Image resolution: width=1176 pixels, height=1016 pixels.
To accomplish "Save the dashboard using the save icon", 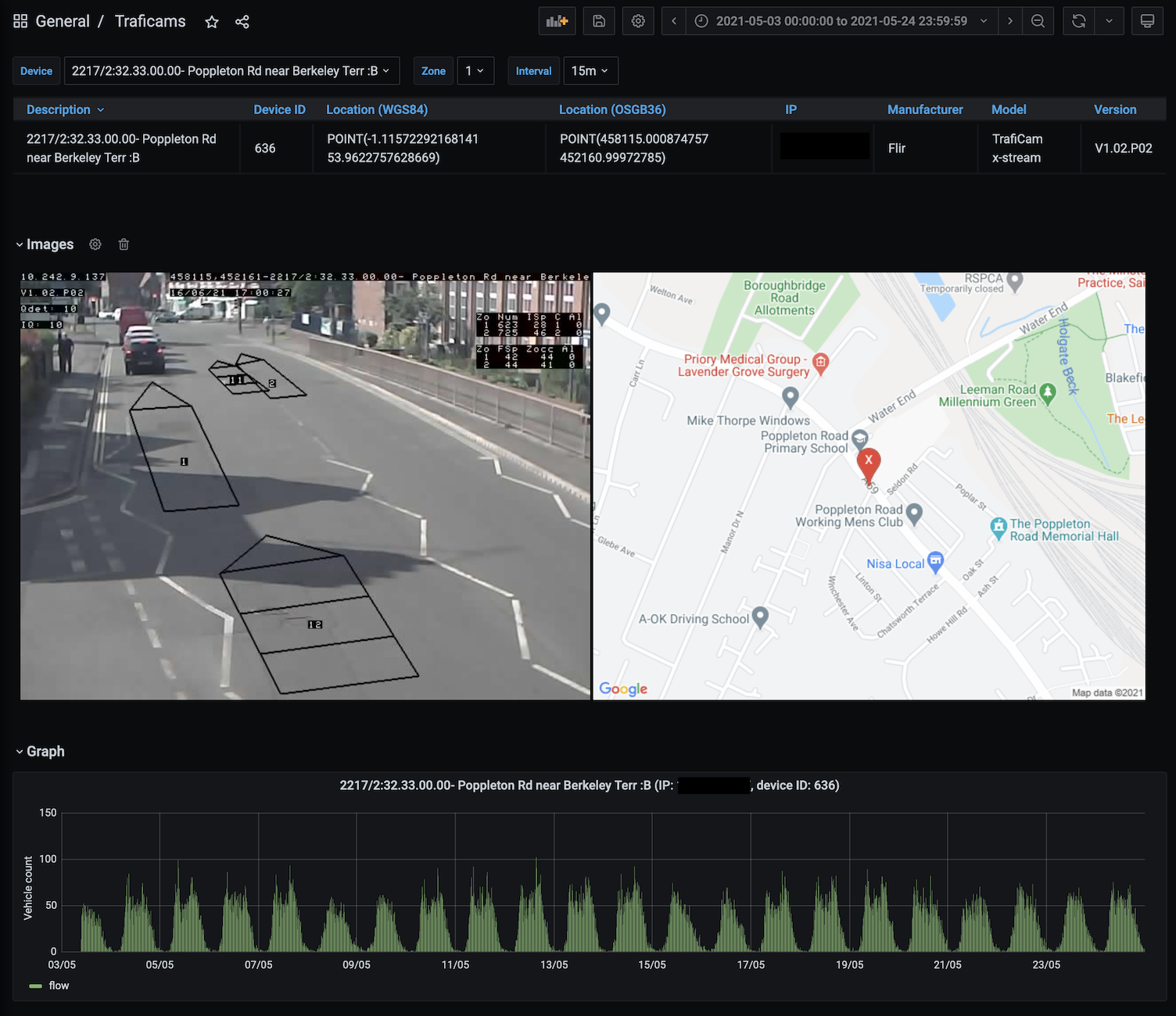I will [x=599, y=21].
